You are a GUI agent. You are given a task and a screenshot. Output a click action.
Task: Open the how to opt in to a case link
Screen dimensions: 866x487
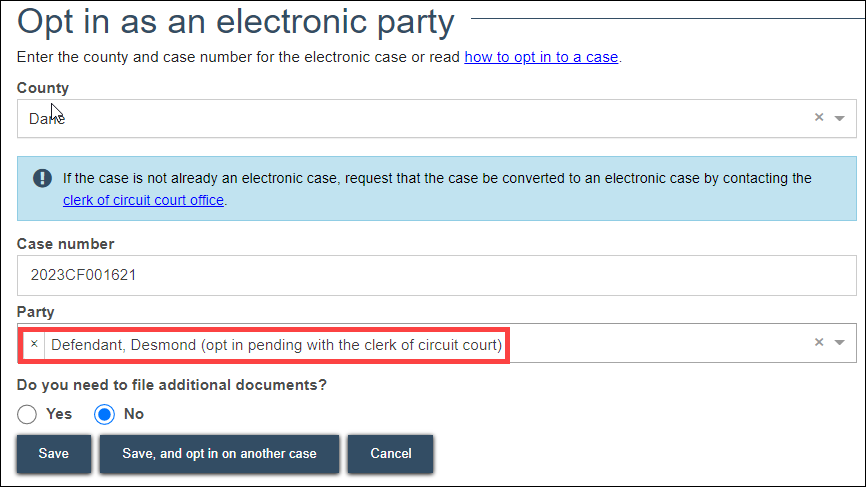click(541, 57)
